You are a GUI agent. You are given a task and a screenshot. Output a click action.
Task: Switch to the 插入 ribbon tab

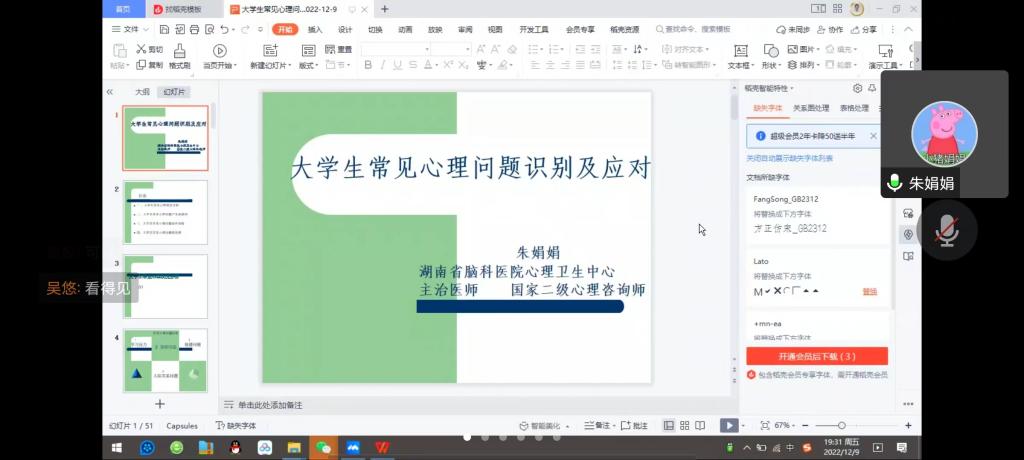coord(315,30)
